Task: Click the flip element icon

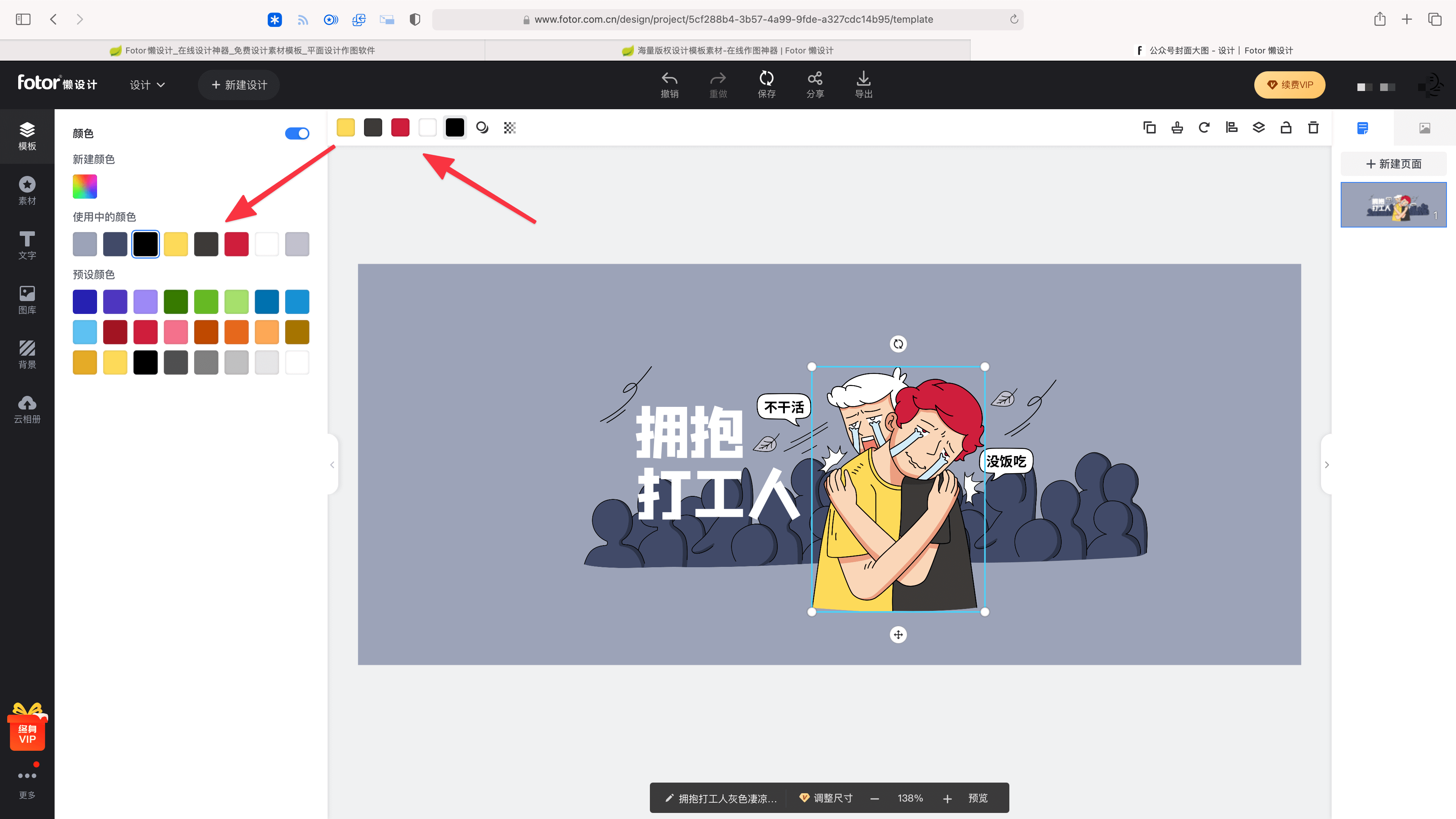Action: (x=1177, y=128)
